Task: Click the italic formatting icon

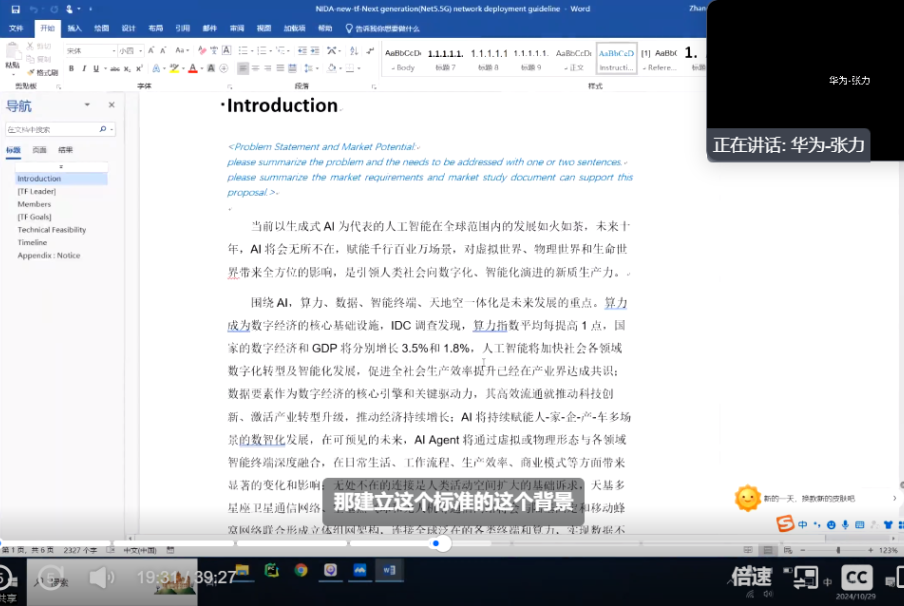Action: click(84, 69)
